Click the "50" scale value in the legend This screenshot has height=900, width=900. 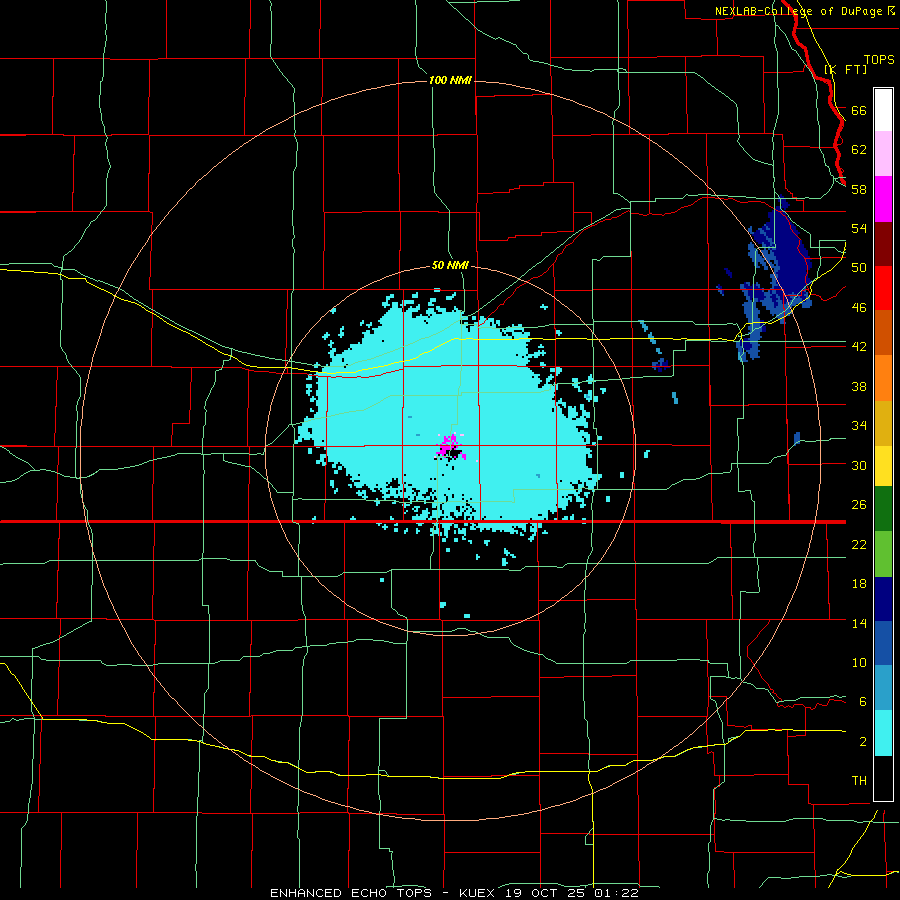tap(859, 268)
